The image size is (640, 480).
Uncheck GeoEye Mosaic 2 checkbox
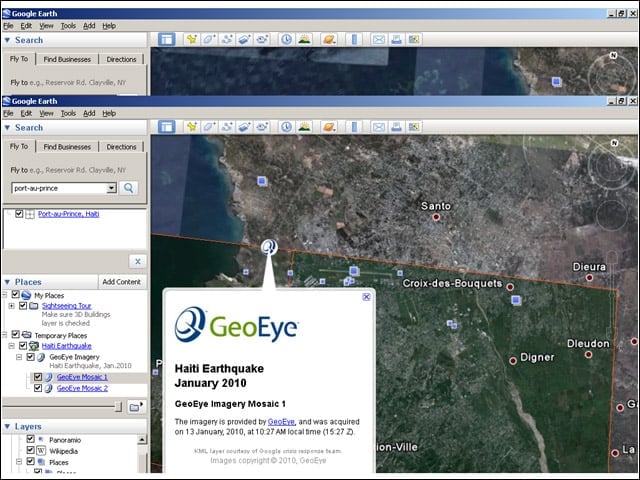point(38,388)
